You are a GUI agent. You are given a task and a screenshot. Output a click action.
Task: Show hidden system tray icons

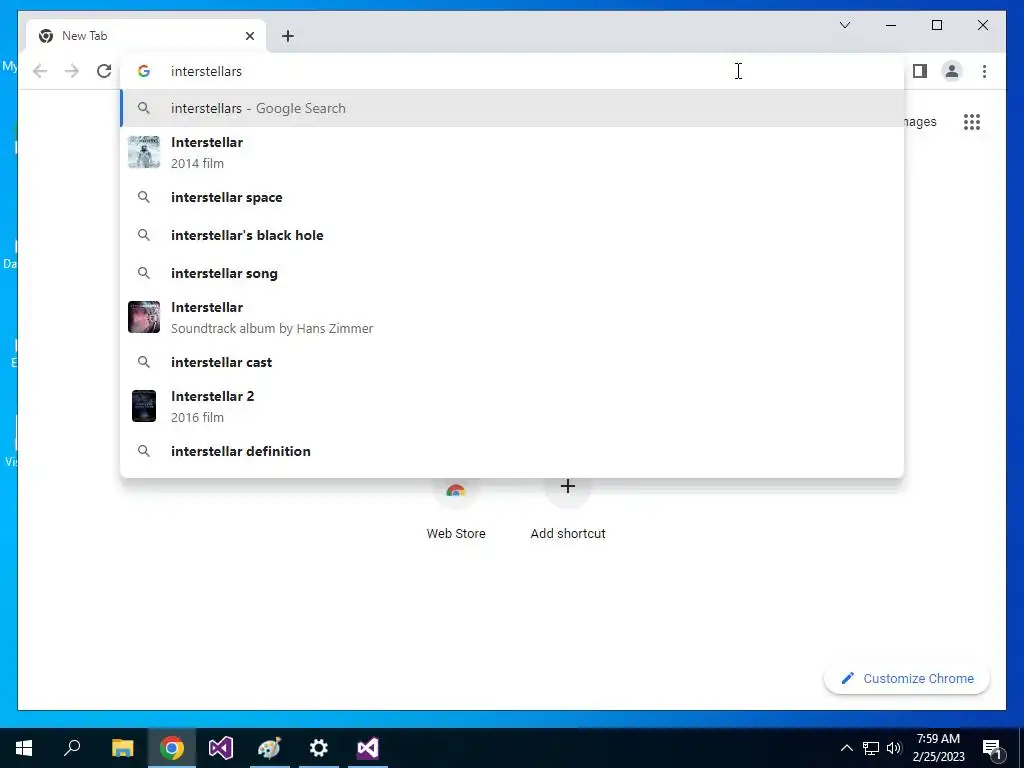(846, 748)
